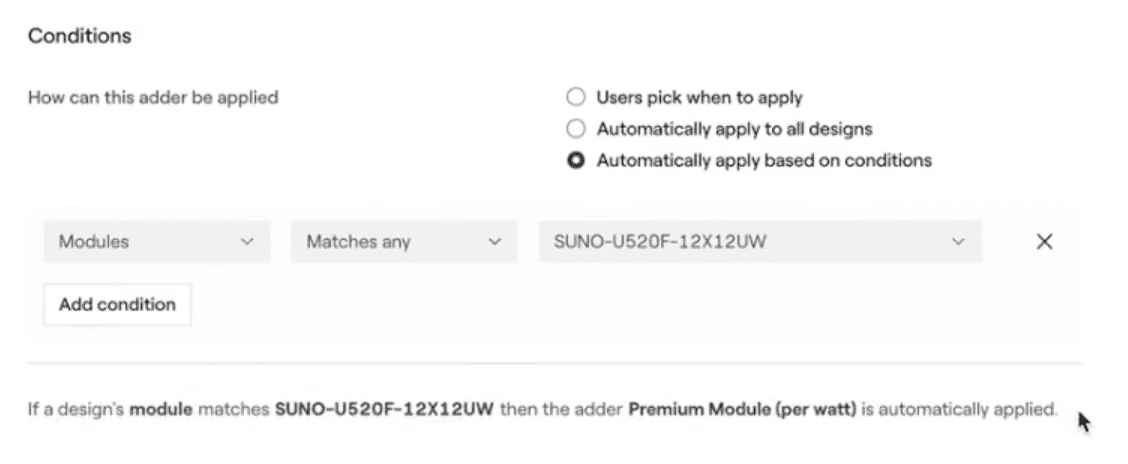Click the chevron arrow beside Matches any
The height and width of the screenshot is (464, 1128).
[x=494, y=242]
